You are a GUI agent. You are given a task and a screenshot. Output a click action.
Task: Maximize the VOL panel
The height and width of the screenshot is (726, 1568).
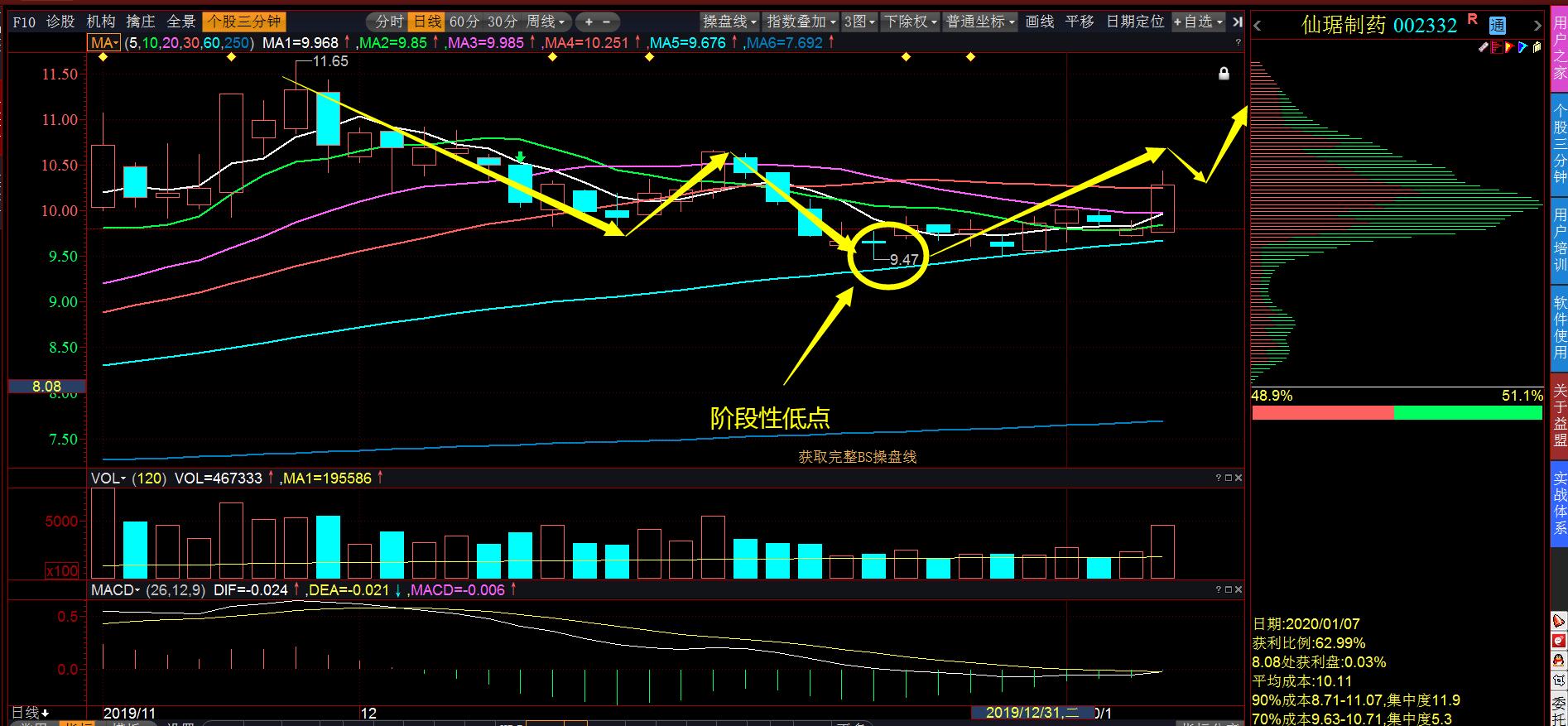click(x=1229, y=478)
